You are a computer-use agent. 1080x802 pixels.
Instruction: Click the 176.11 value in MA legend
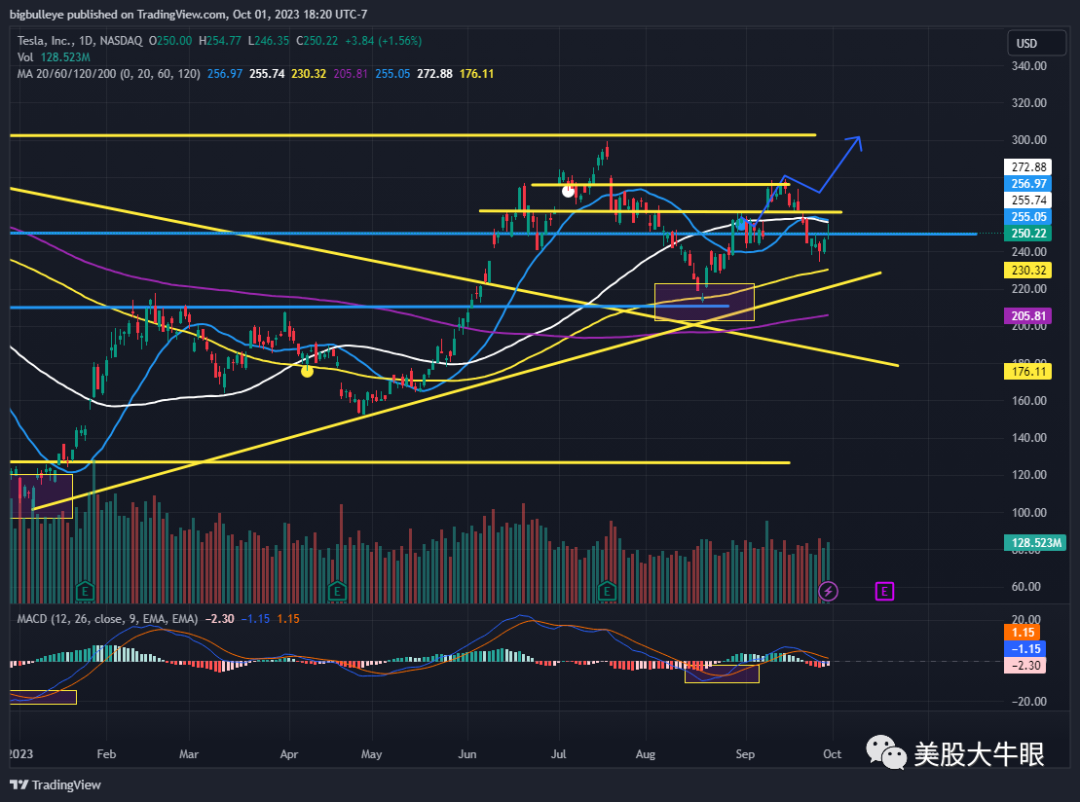[x=477, y=74]
